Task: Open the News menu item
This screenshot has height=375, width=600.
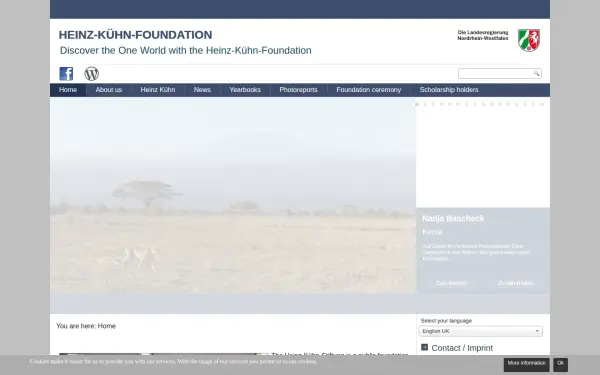Action: [202, 90]
